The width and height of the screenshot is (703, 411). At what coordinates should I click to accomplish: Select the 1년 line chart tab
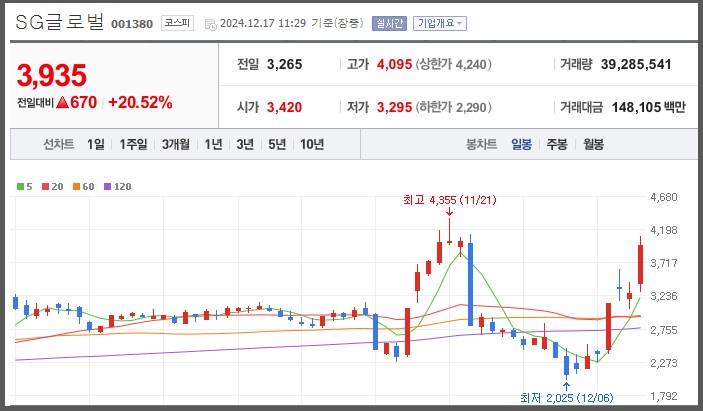pyautogui.click(x=213, y=144)
